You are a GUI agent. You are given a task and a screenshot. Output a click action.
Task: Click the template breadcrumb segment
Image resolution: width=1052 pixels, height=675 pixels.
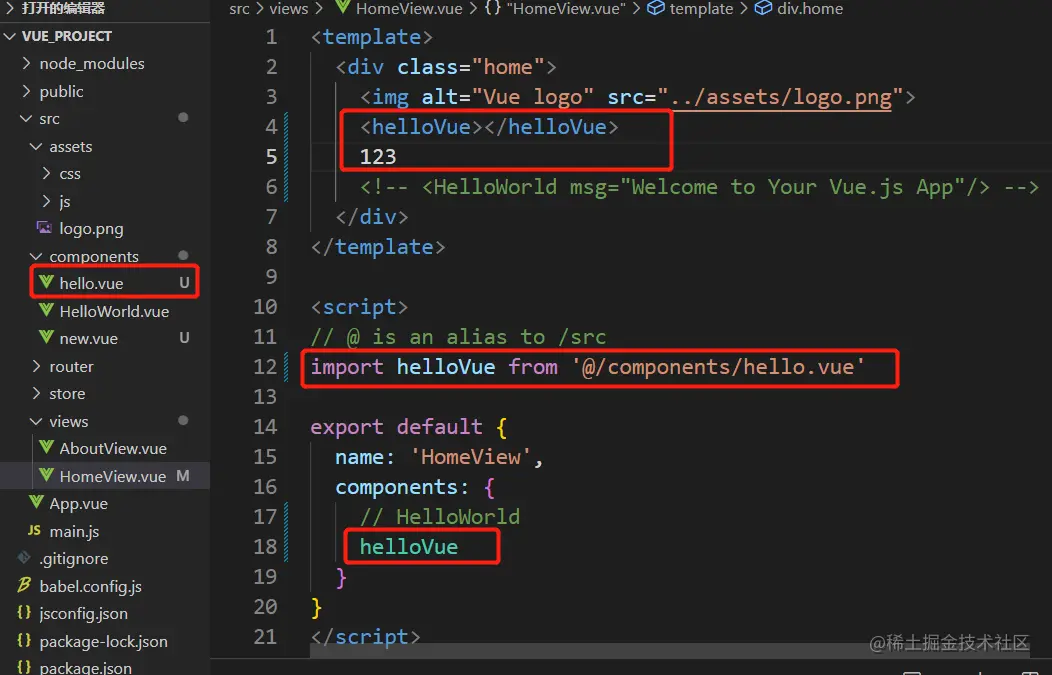click(701, 9)
